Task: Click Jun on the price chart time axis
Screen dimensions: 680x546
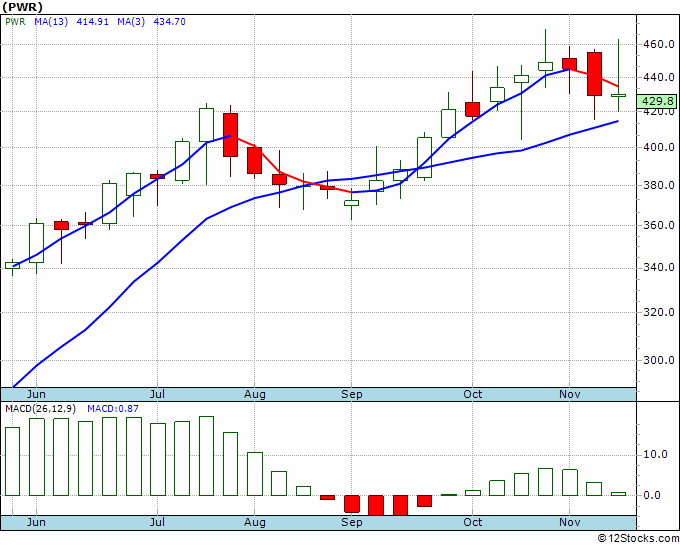Action: click(36, 395)
